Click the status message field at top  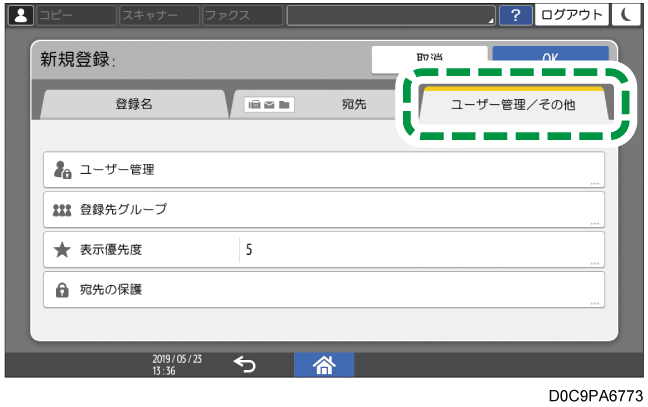click(391, 16)
